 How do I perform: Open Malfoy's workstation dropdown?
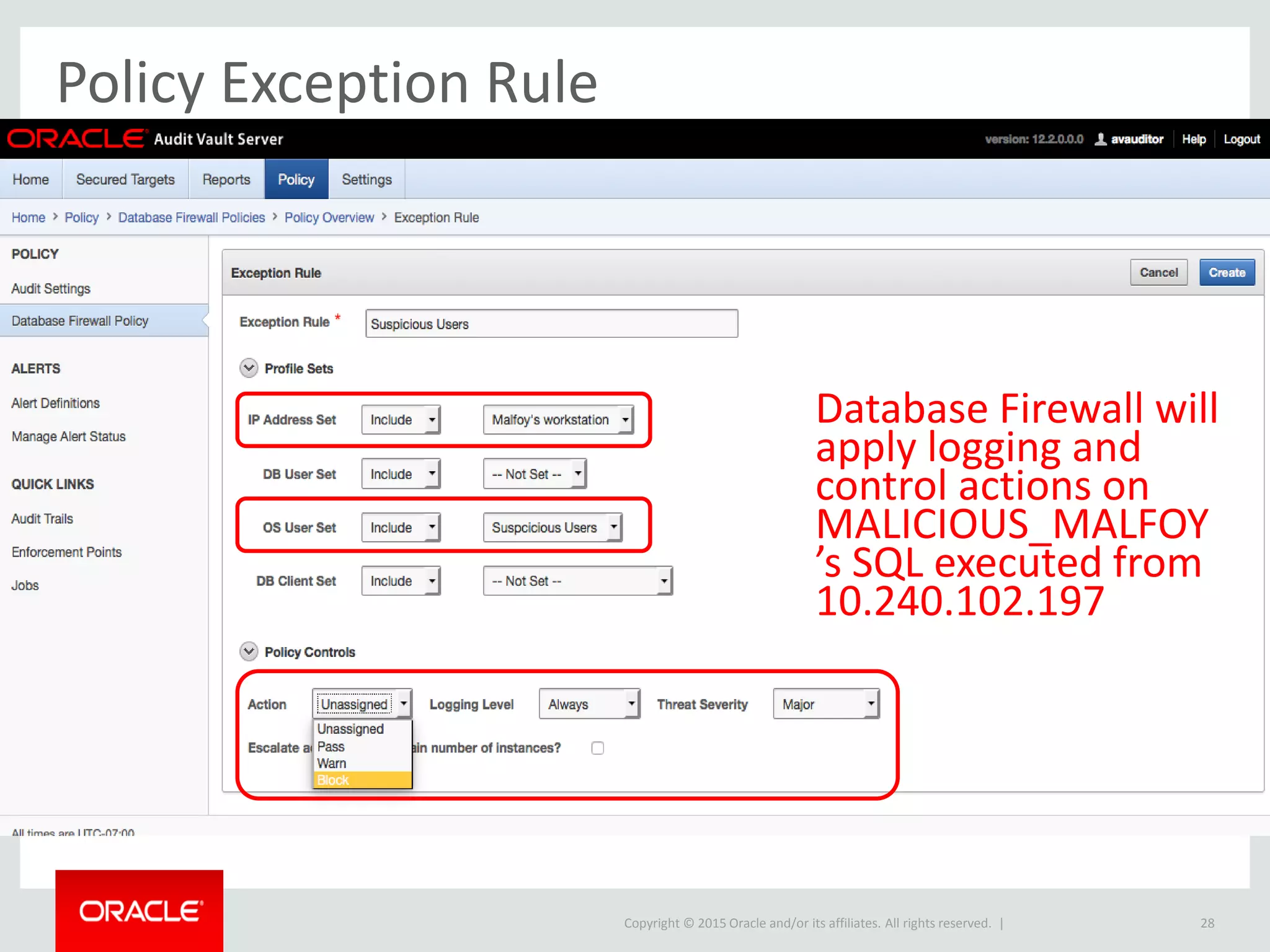558,420
